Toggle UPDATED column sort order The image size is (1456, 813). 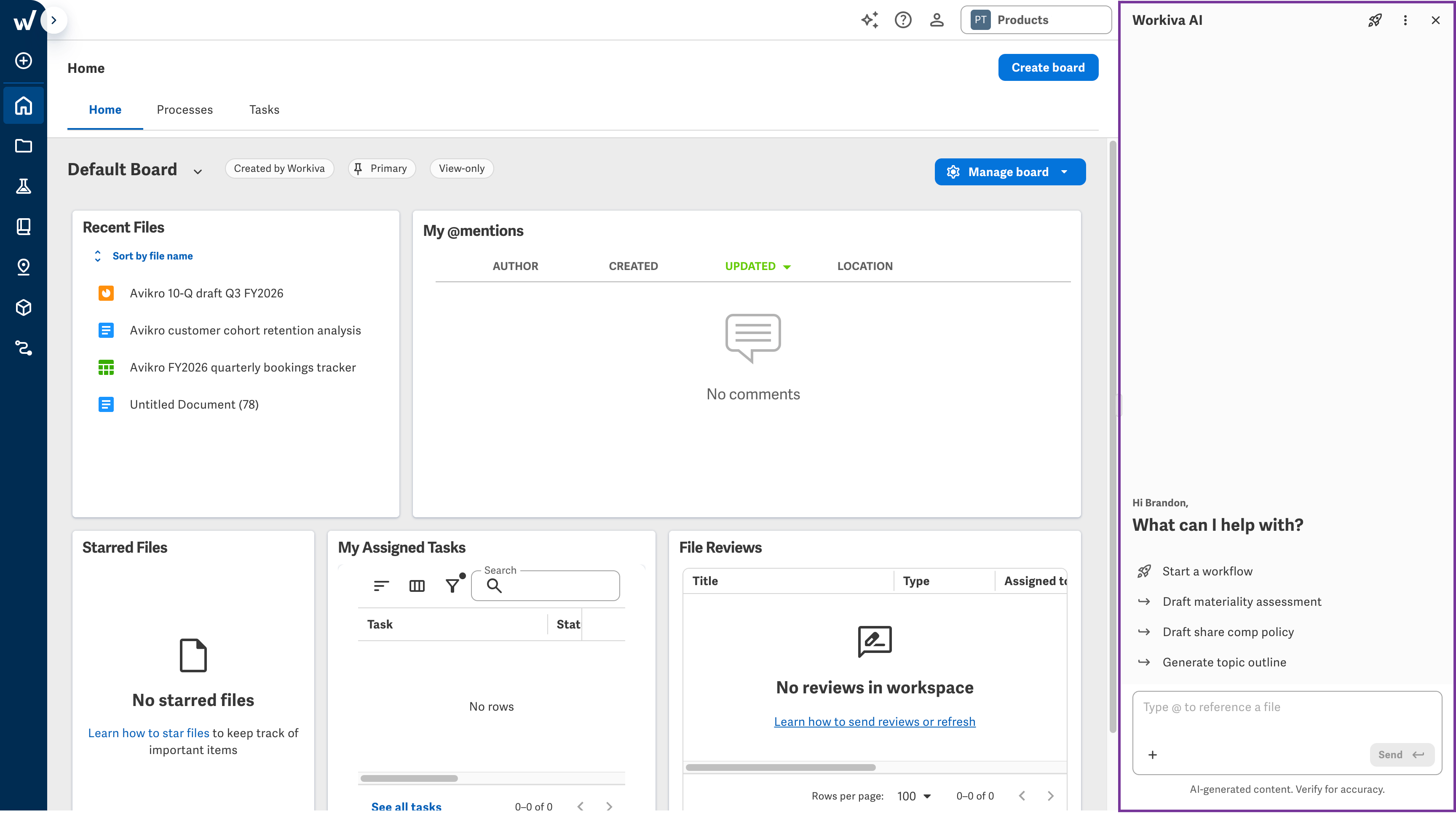coord(757,266)
